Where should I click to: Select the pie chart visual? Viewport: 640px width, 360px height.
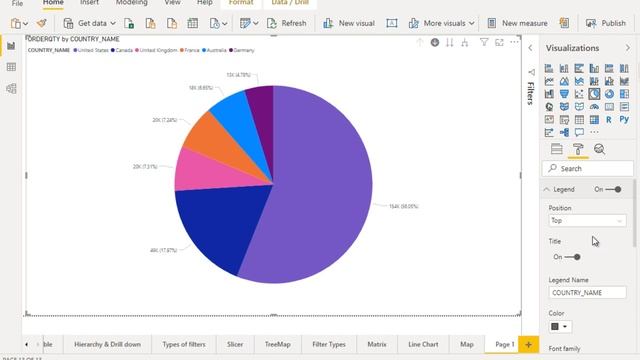click(594, 94)
